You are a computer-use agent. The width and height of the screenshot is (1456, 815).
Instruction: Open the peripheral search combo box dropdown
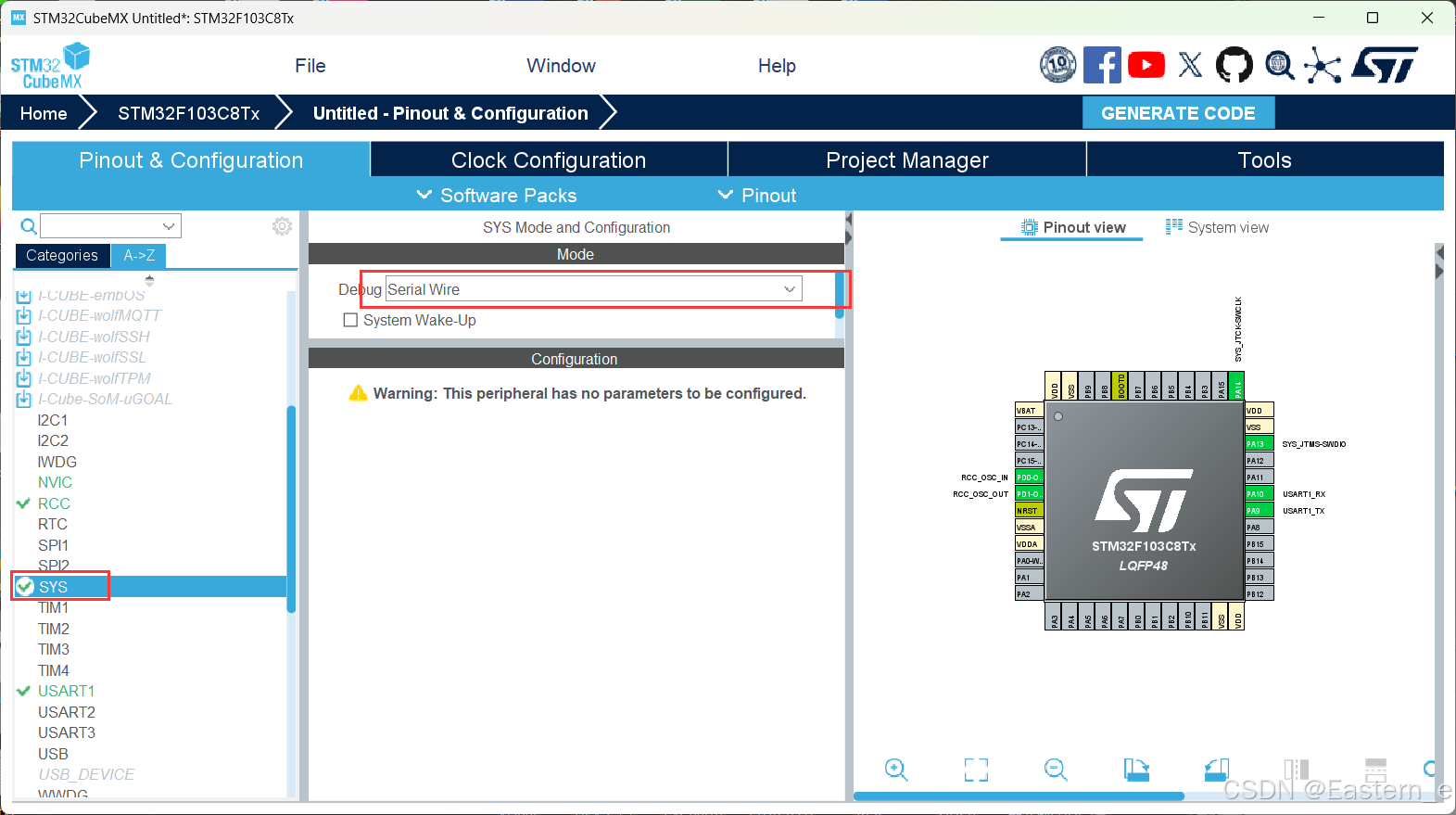pyautogui.click(x=169, y=226)
